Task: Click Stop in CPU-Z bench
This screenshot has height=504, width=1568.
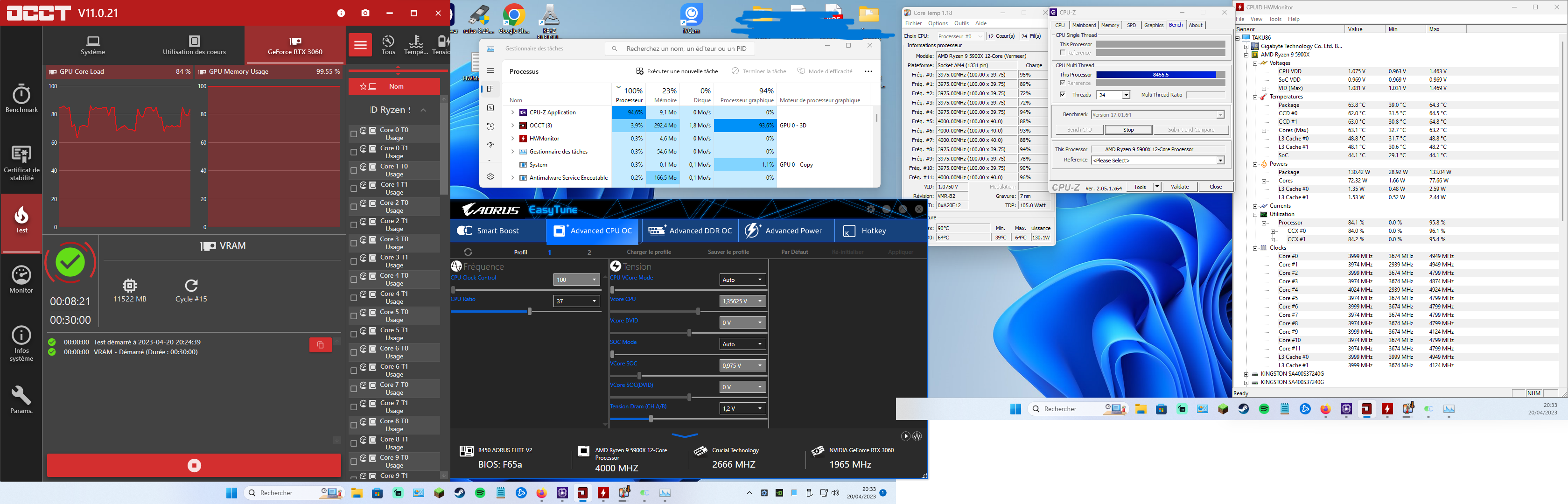Action: 1128,130
